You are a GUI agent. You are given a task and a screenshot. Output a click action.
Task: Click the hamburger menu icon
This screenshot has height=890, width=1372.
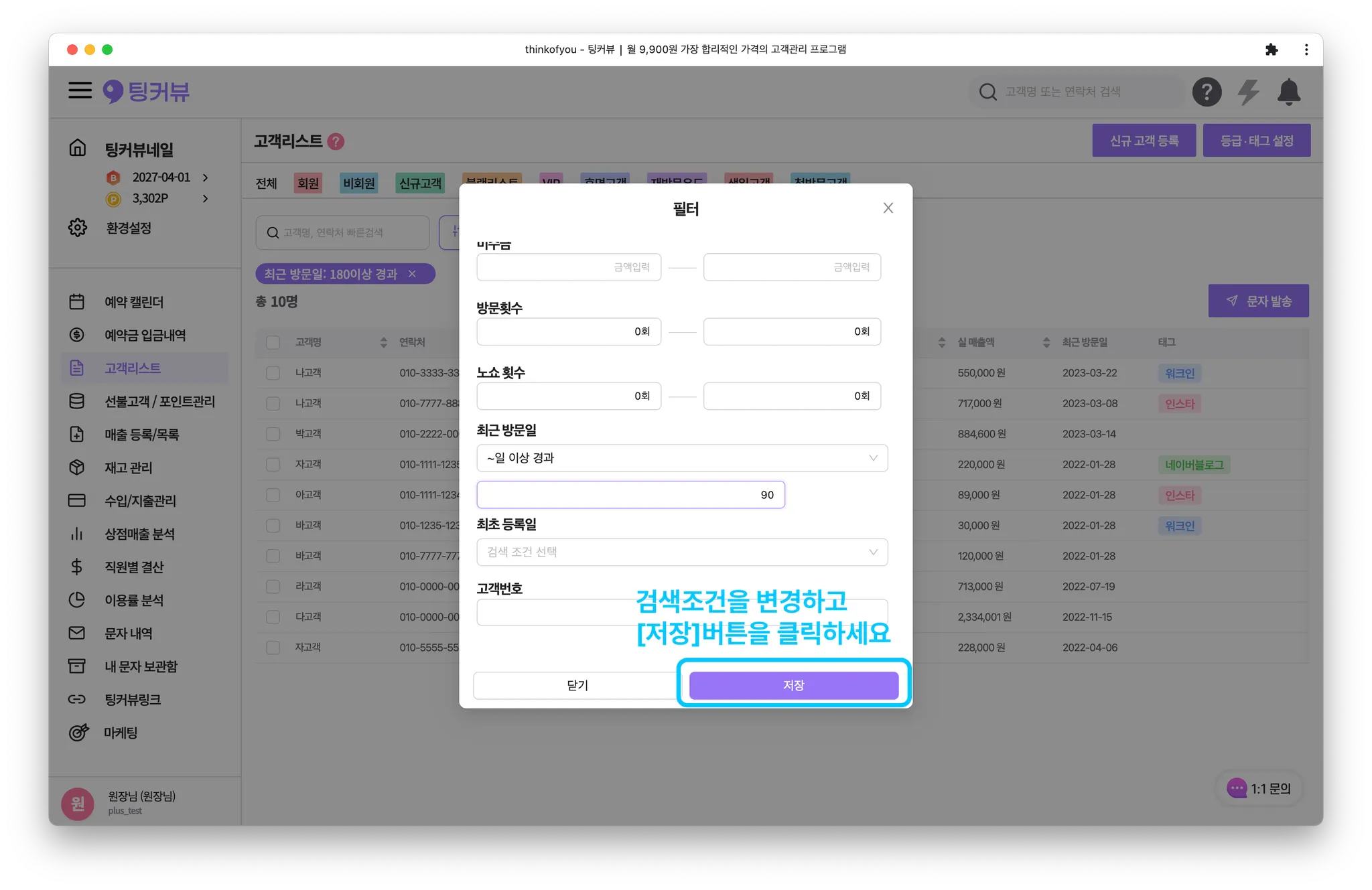80,90
